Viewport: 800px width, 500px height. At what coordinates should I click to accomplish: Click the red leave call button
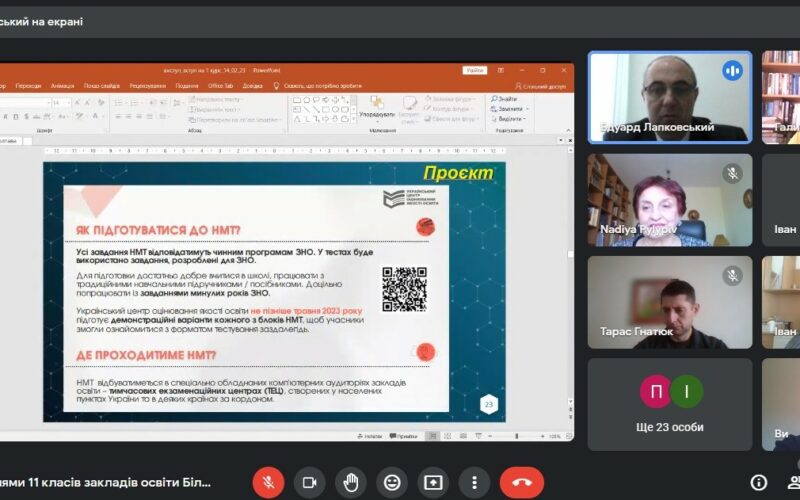521,482
